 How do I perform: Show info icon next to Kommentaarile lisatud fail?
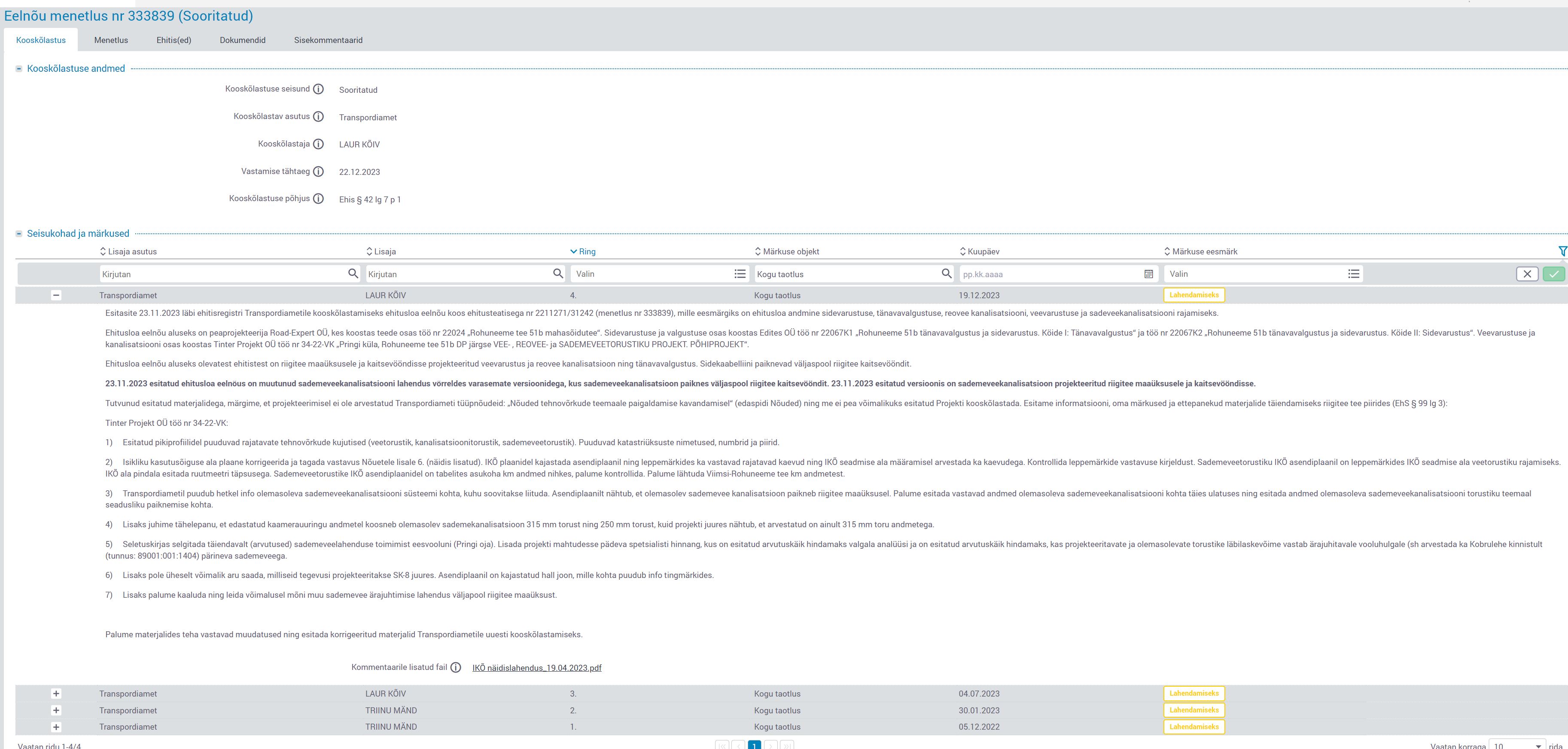coord(456,667)
